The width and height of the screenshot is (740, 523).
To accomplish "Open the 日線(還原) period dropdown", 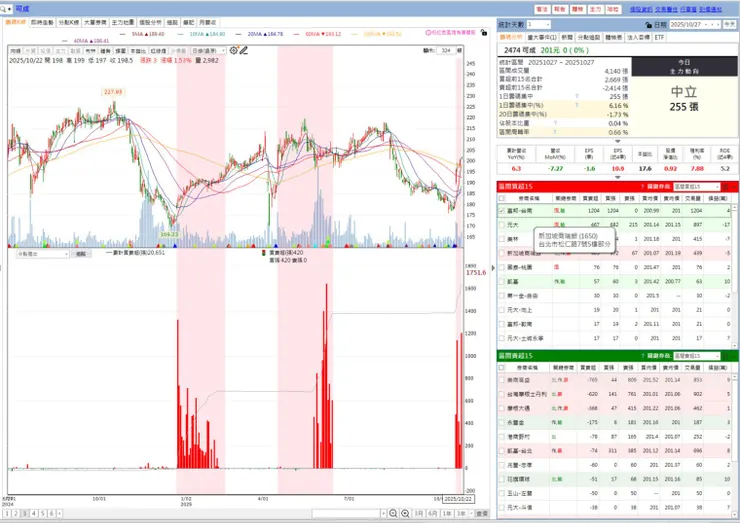I will (x=208, y=51).
